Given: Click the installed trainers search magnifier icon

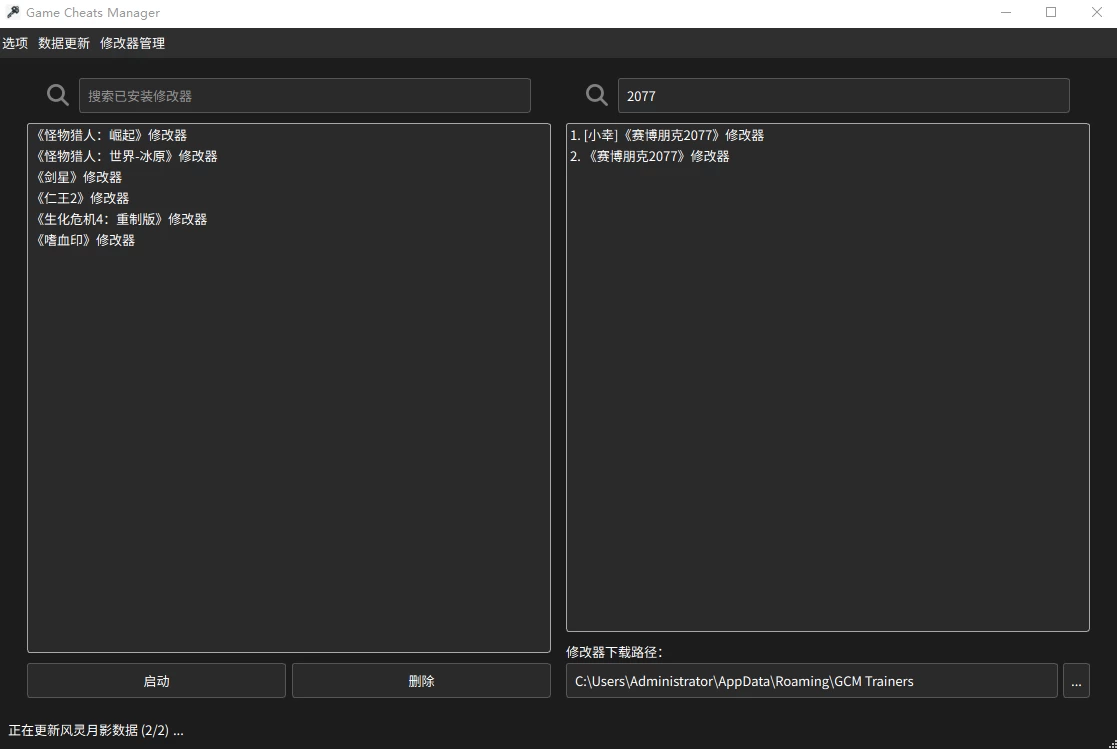Looking at the screenshot, I should 58,95.
